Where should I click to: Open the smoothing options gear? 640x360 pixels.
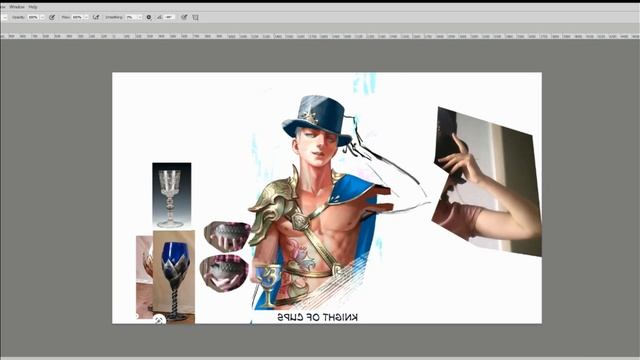pos(149,17)
